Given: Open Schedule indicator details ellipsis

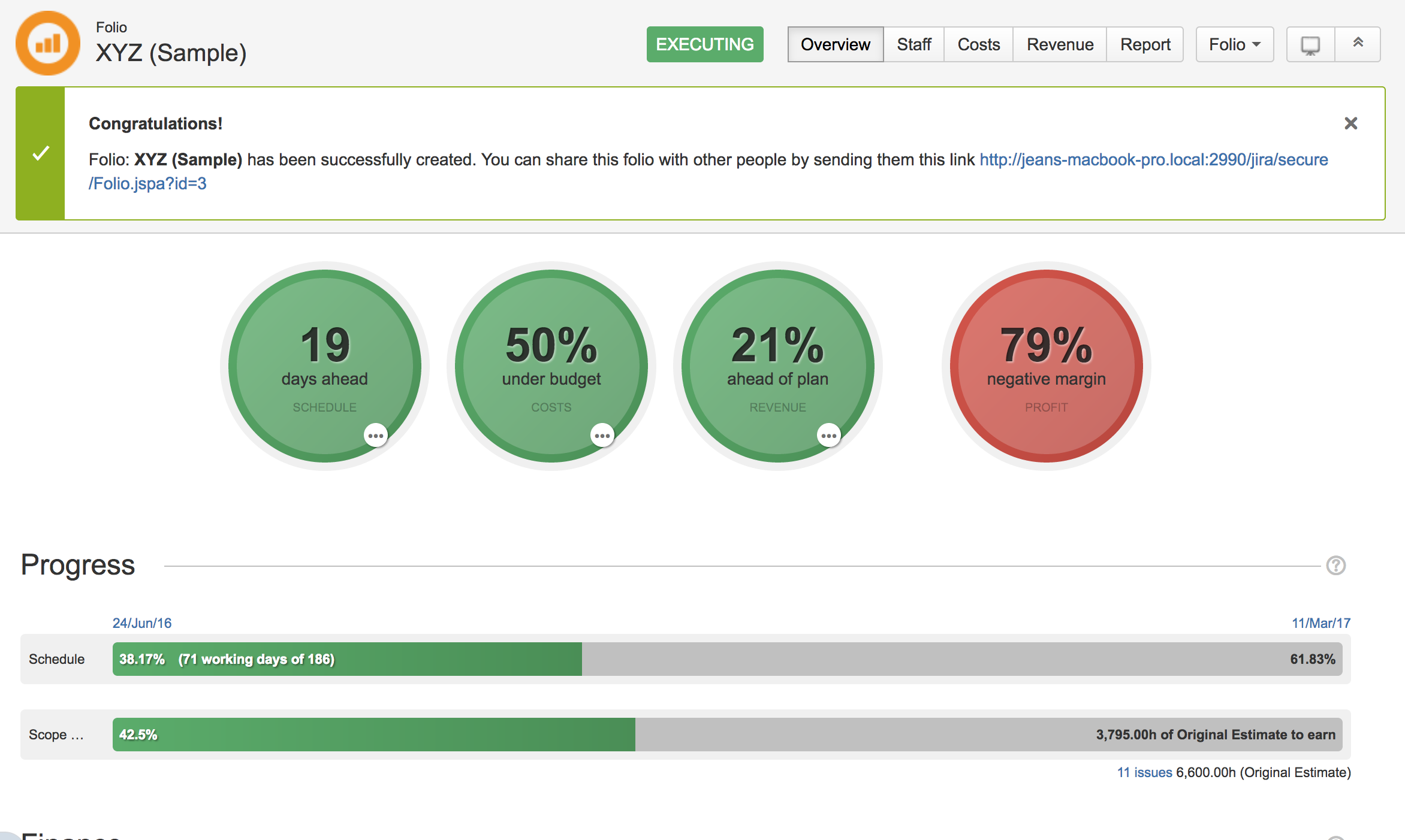Looking at the screenshot, I should tap(376, 436).
